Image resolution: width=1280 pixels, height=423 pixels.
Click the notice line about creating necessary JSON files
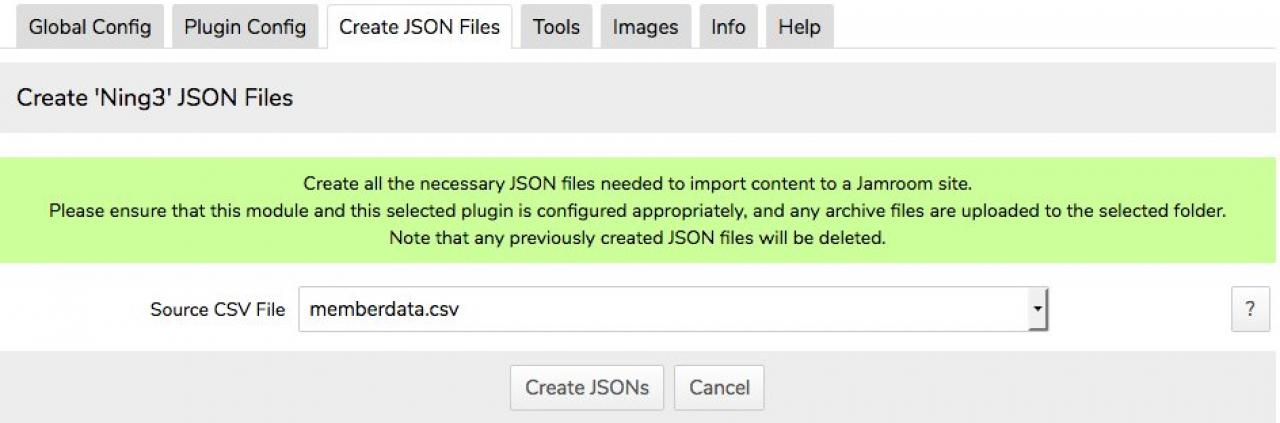pos(637,184)
